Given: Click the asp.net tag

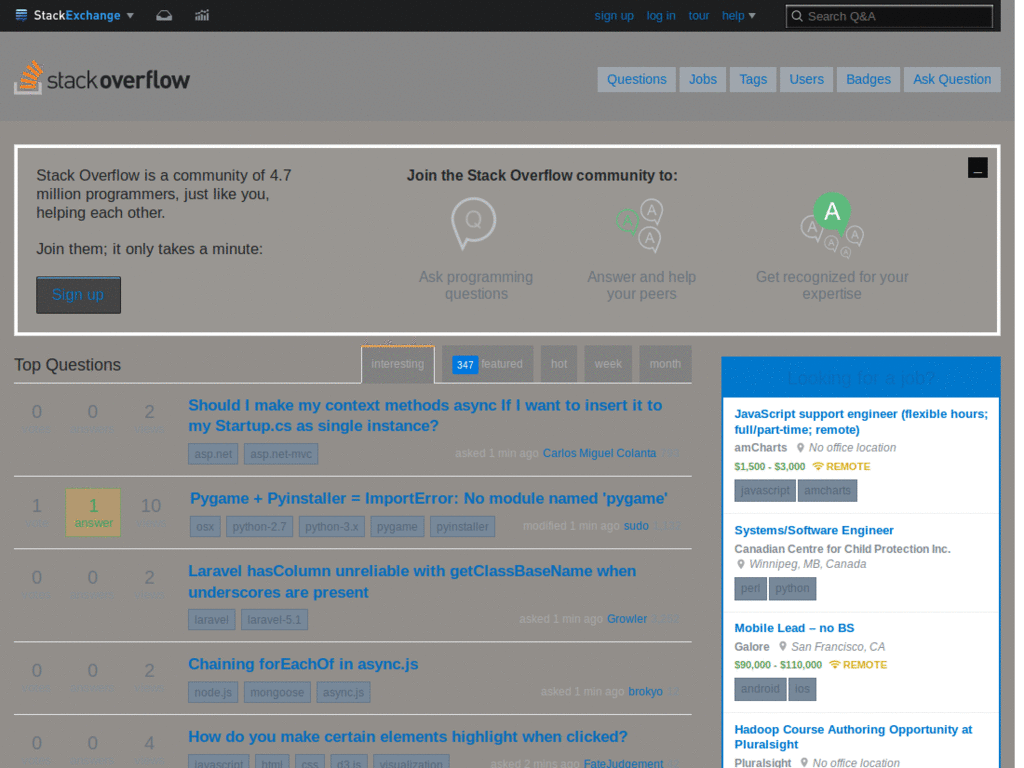Looking at the screenshot, I should click(x=213, y=454).
